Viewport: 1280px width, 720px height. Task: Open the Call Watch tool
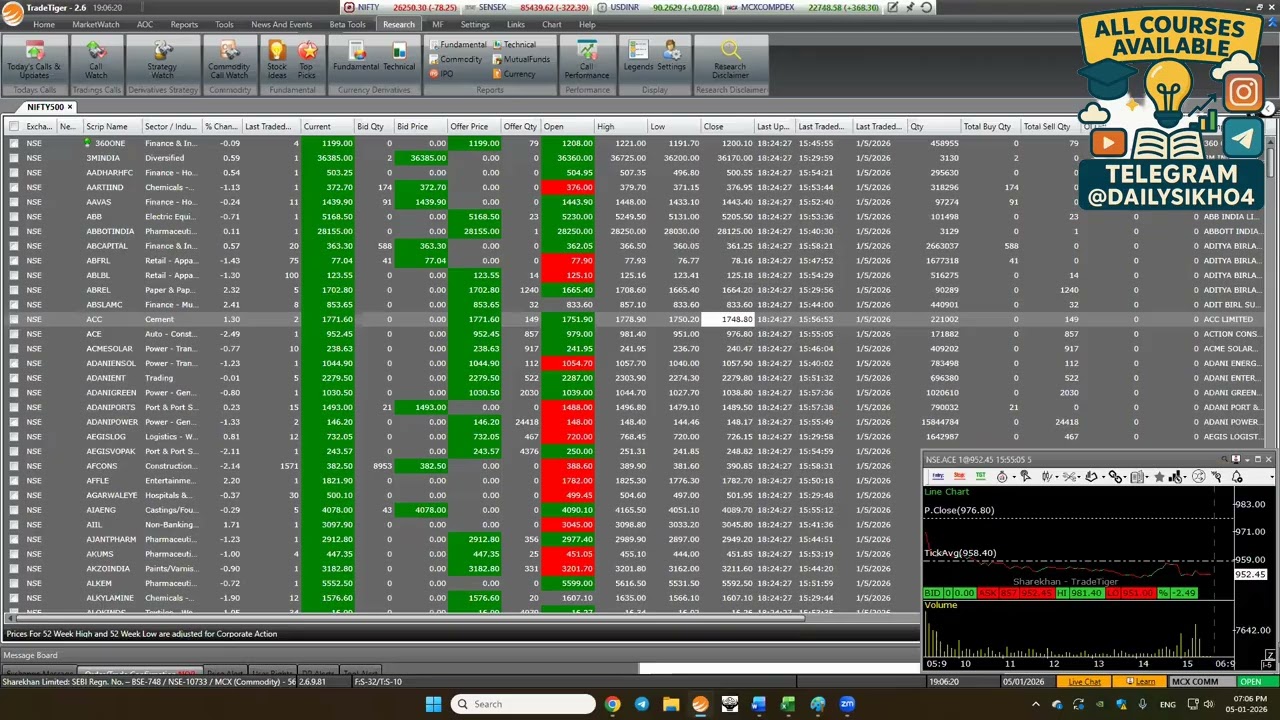click(96, 59)
